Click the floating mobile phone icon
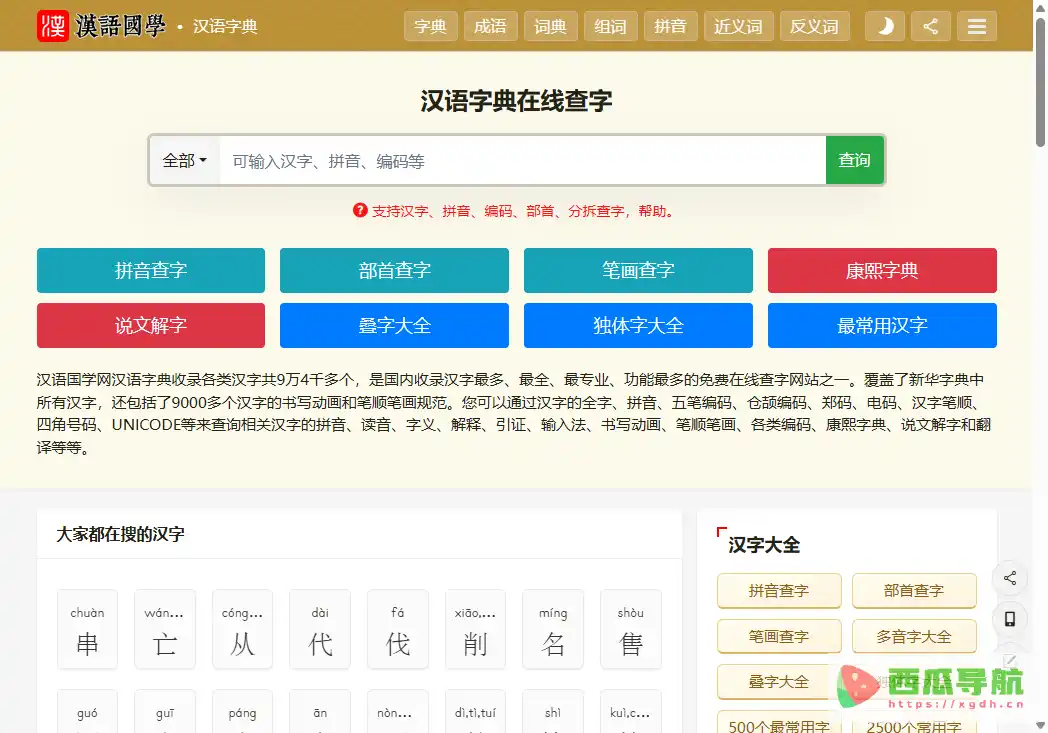 coord(1010,619)
